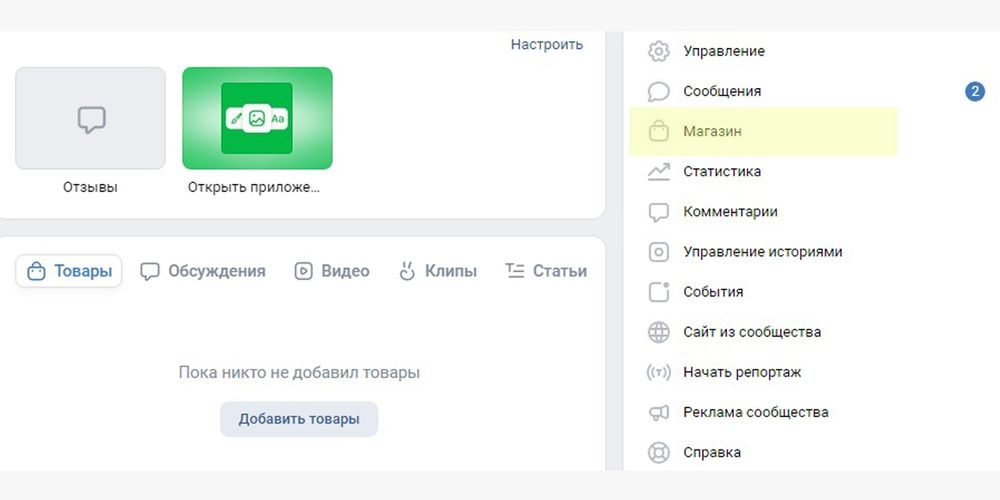Viewport: 1000px width, 500px height.
Task: Open the green Открыть приложение tile
Action: coord(257,118)
